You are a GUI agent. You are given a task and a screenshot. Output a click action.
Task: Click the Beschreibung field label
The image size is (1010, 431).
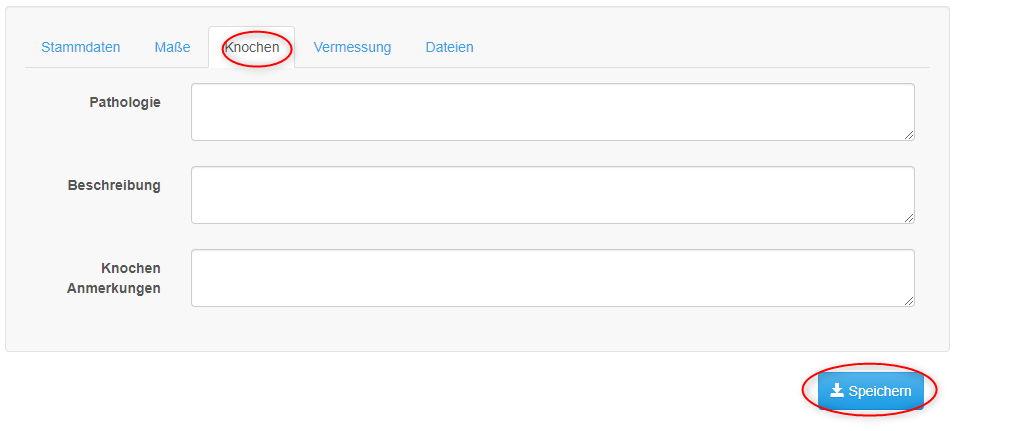point(114,186)
